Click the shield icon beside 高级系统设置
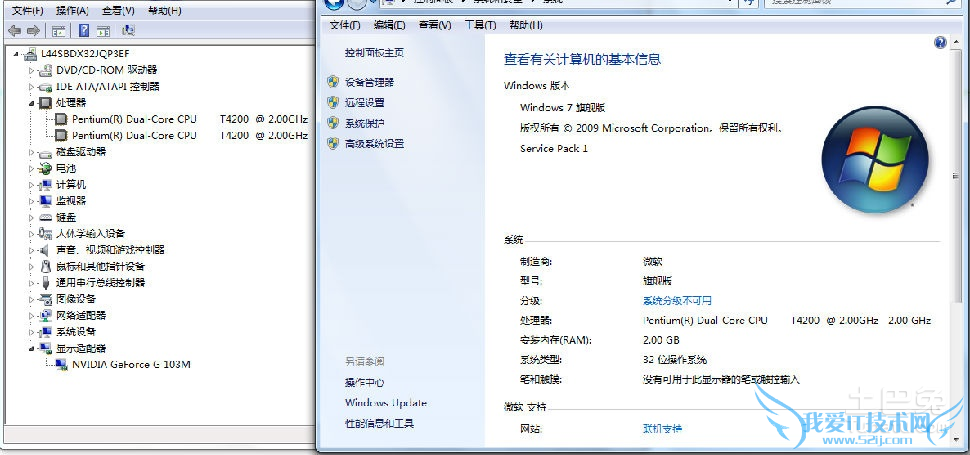 pos(333,143)
